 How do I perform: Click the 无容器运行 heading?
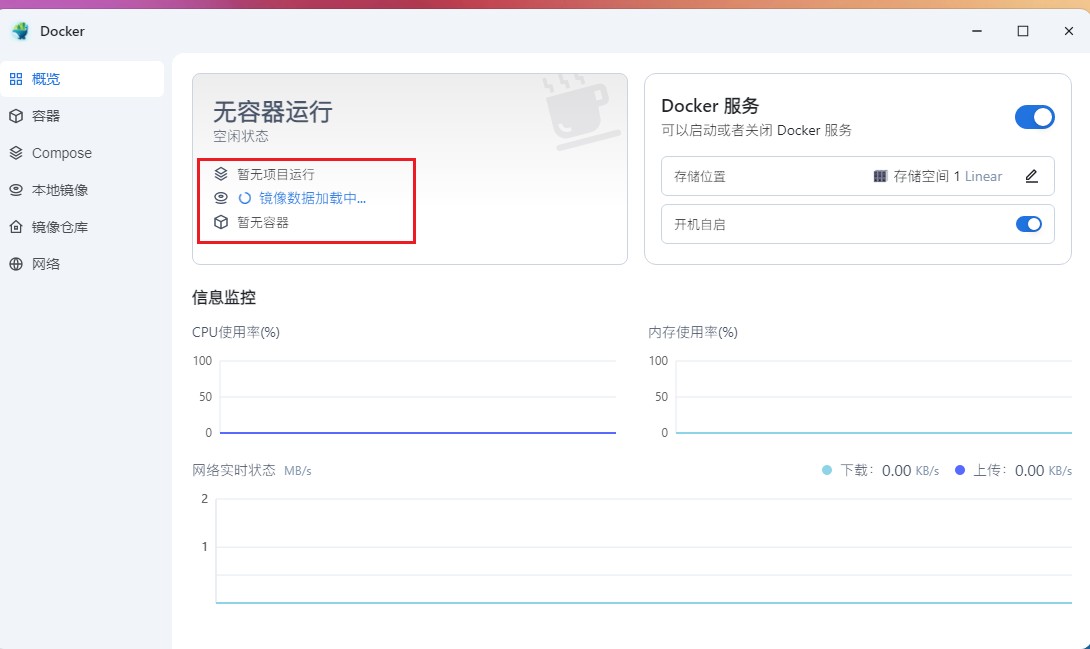tap(272, 112)
